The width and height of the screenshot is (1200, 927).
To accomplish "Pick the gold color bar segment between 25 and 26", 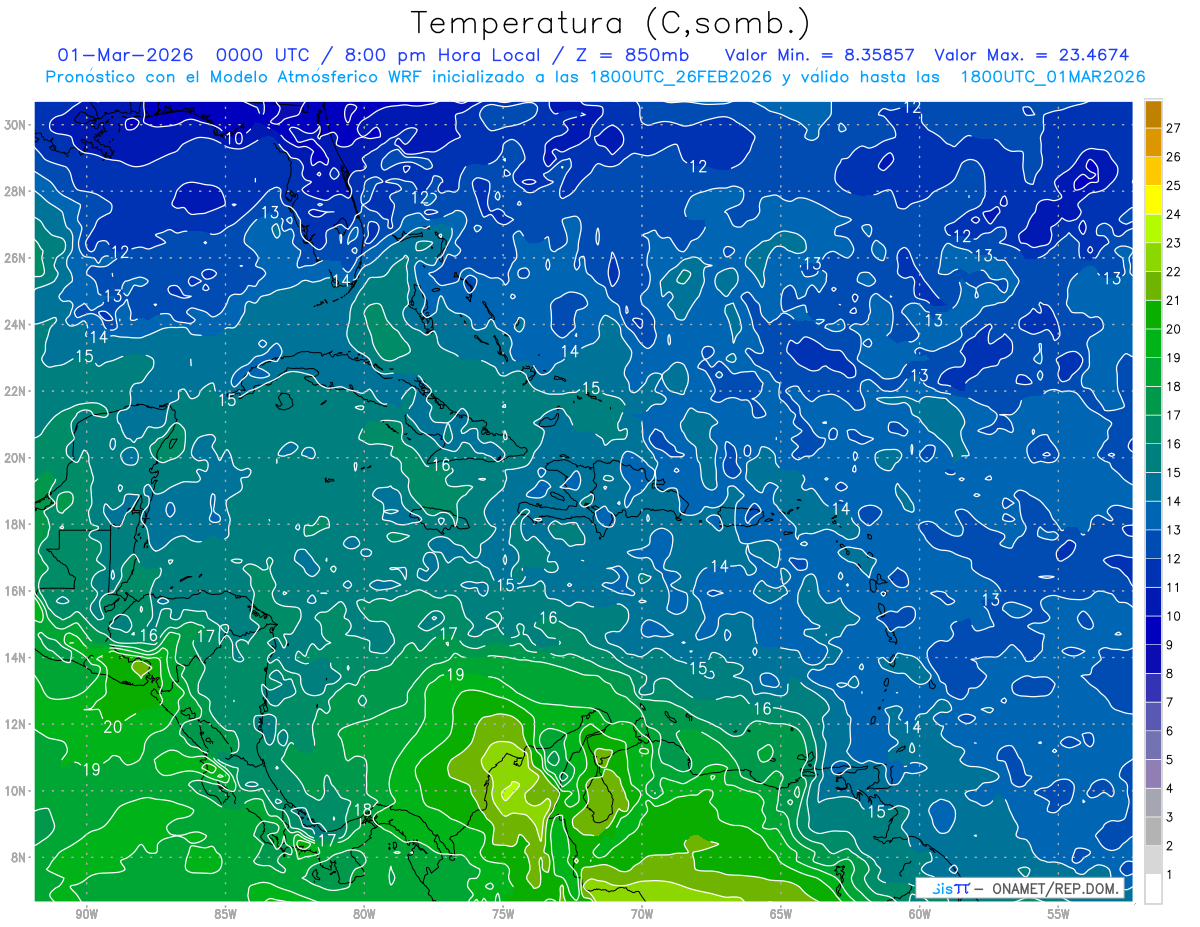I will tap(1153, 171).
